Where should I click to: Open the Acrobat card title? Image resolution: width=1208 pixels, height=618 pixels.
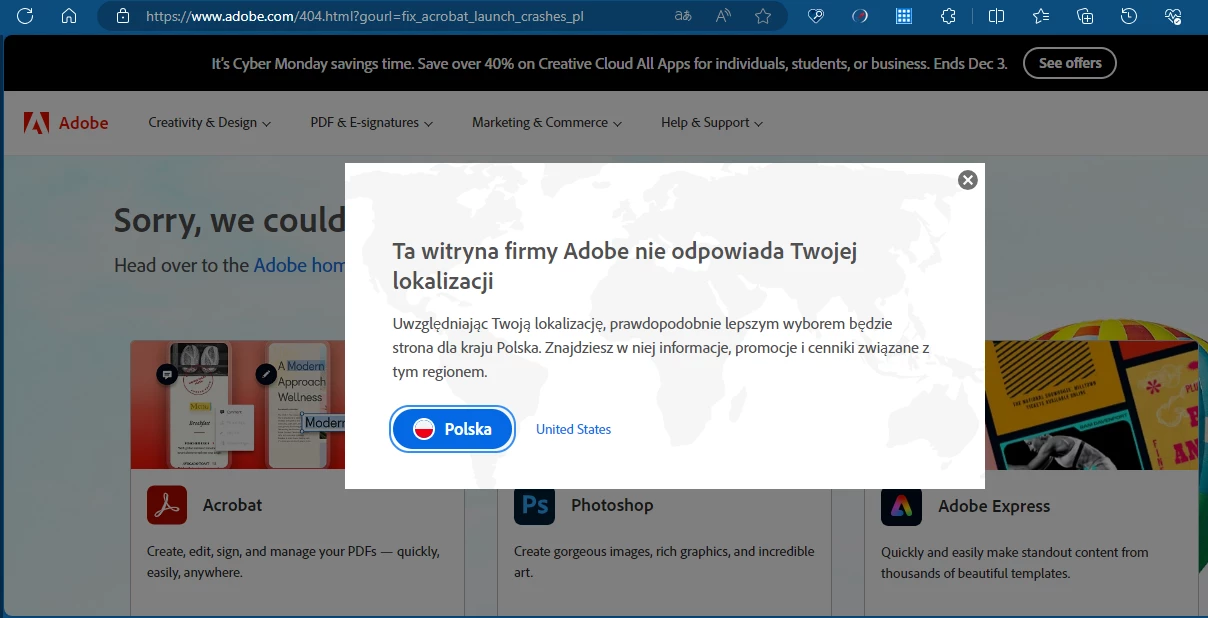[232, 505]
